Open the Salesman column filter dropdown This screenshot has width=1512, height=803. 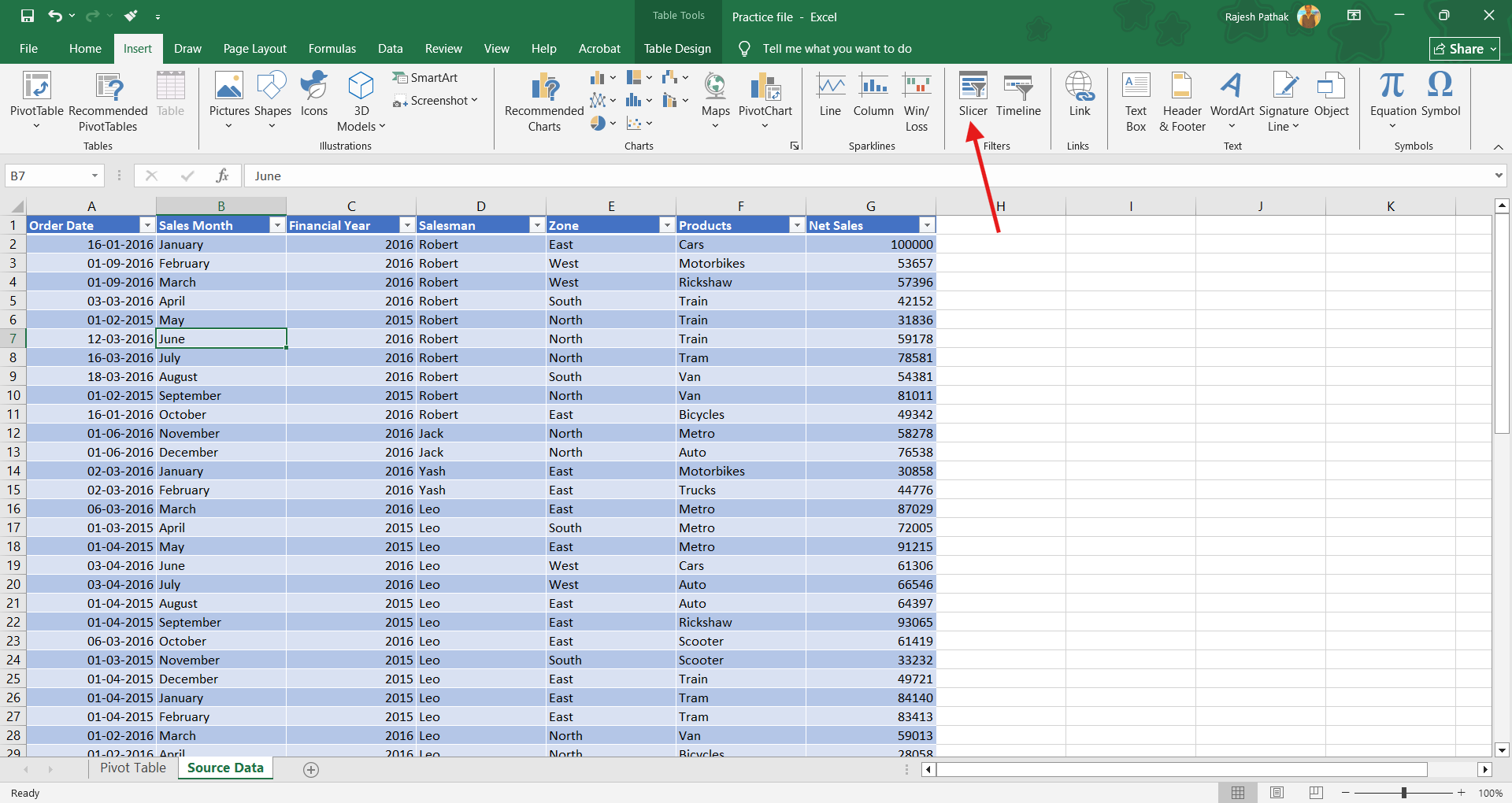(x=537, y=225)
